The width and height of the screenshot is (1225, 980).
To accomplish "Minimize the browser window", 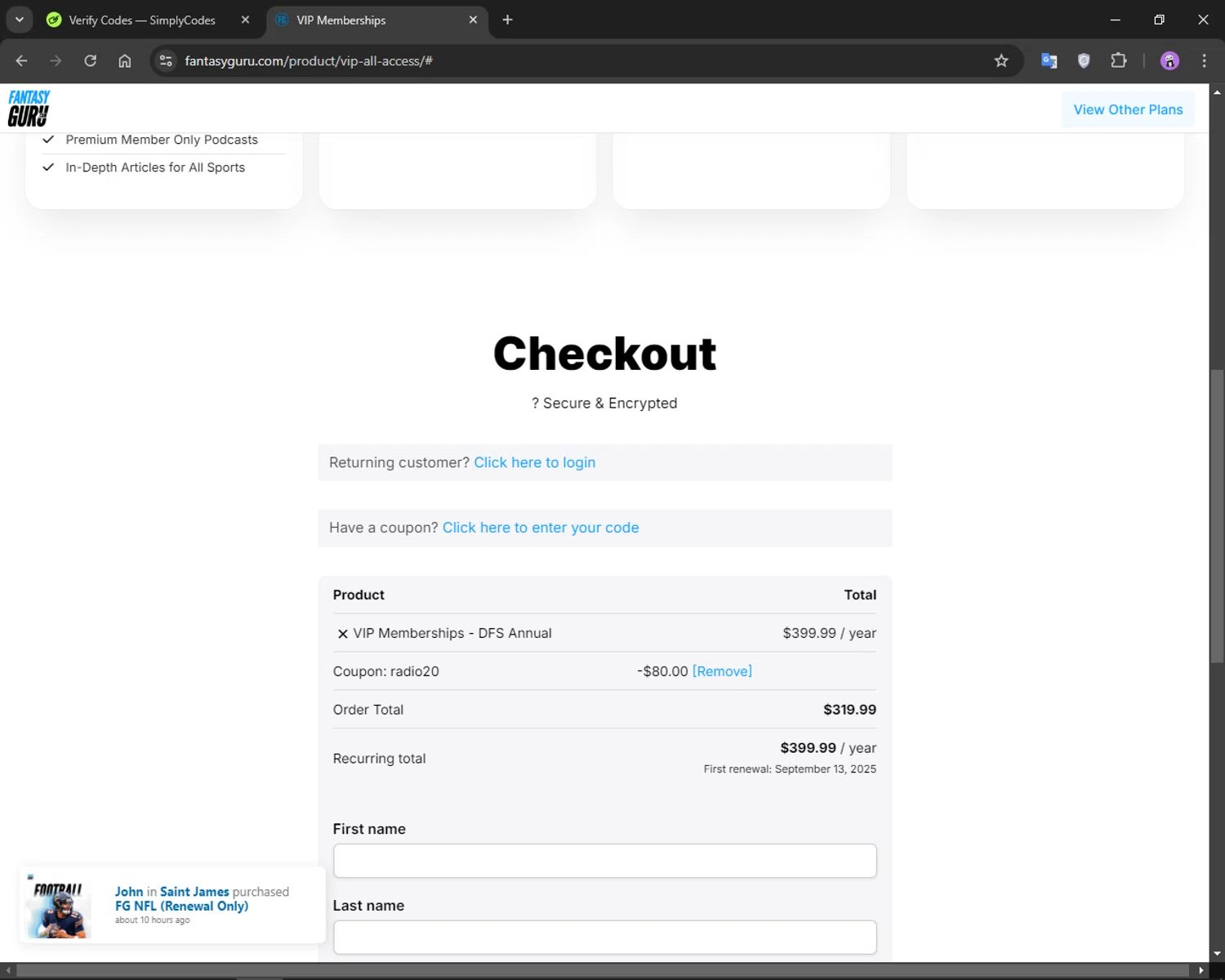I will [x=1116, y=20].
